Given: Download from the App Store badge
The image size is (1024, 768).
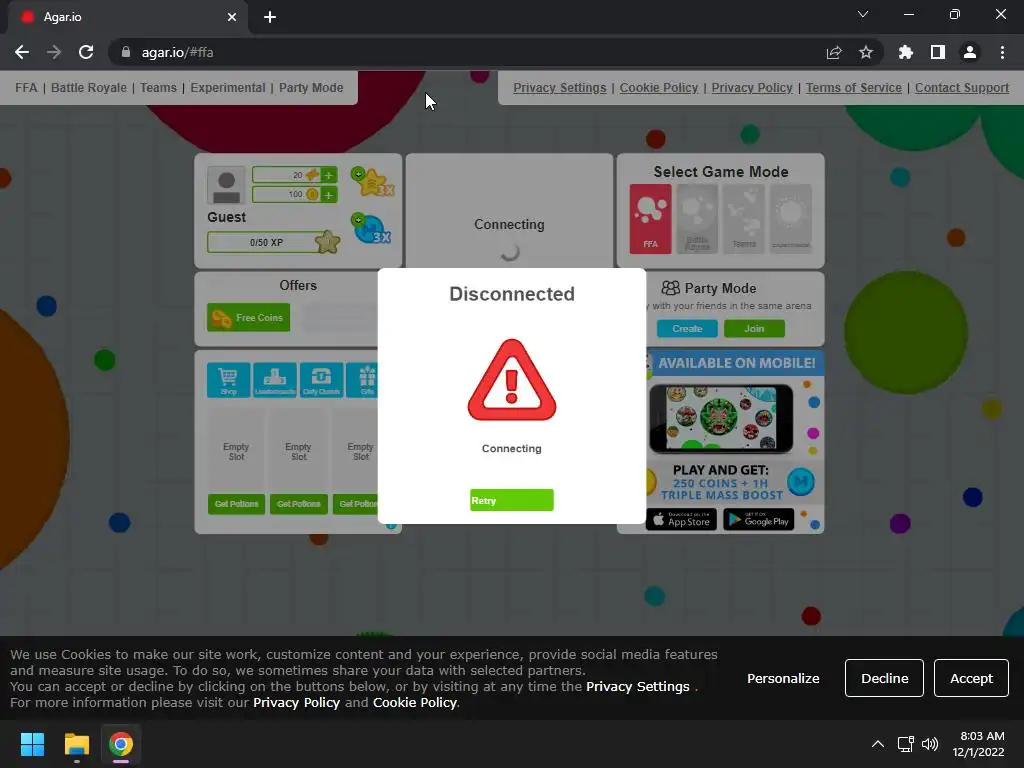Looking at the screenshot, I should [x=681, y=520].
